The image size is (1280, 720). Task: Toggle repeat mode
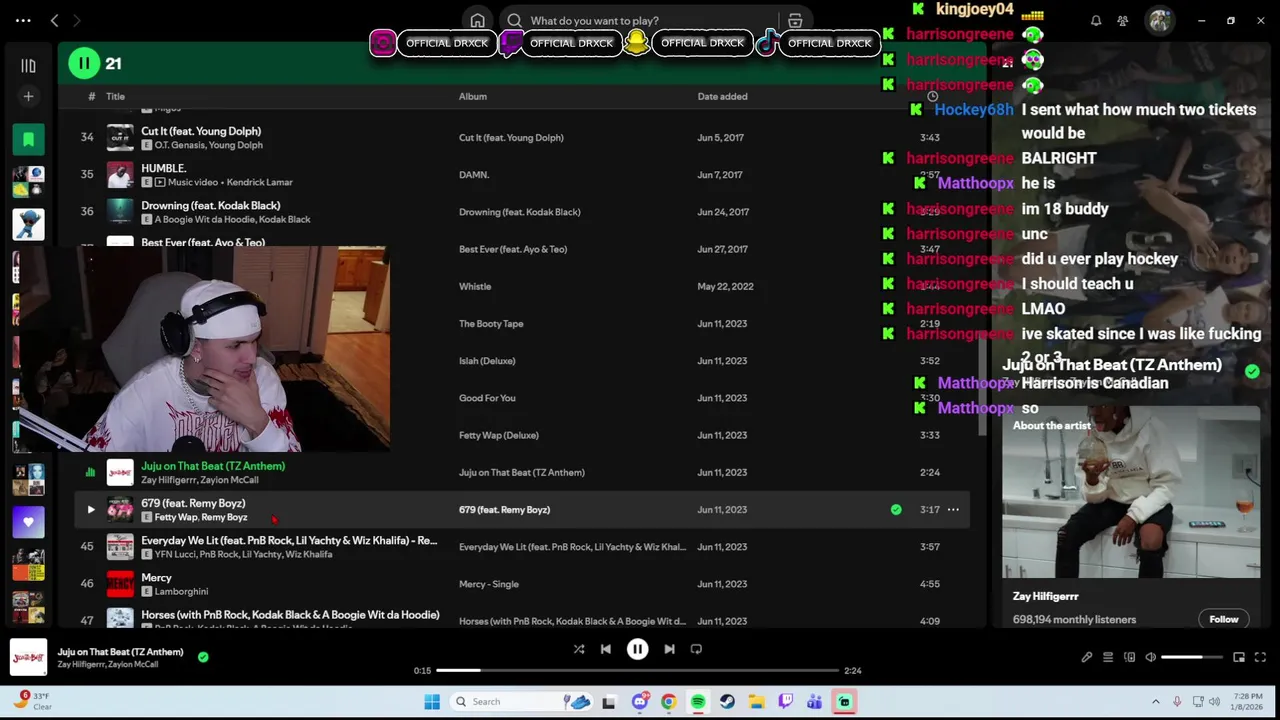696,649
